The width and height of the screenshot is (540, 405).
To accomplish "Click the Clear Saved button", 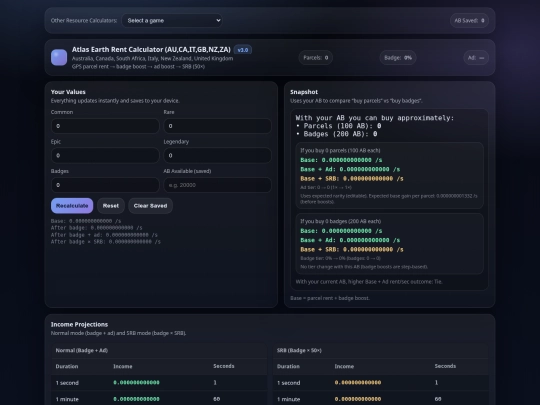I will pyautogui.click(x=150, y=206).
